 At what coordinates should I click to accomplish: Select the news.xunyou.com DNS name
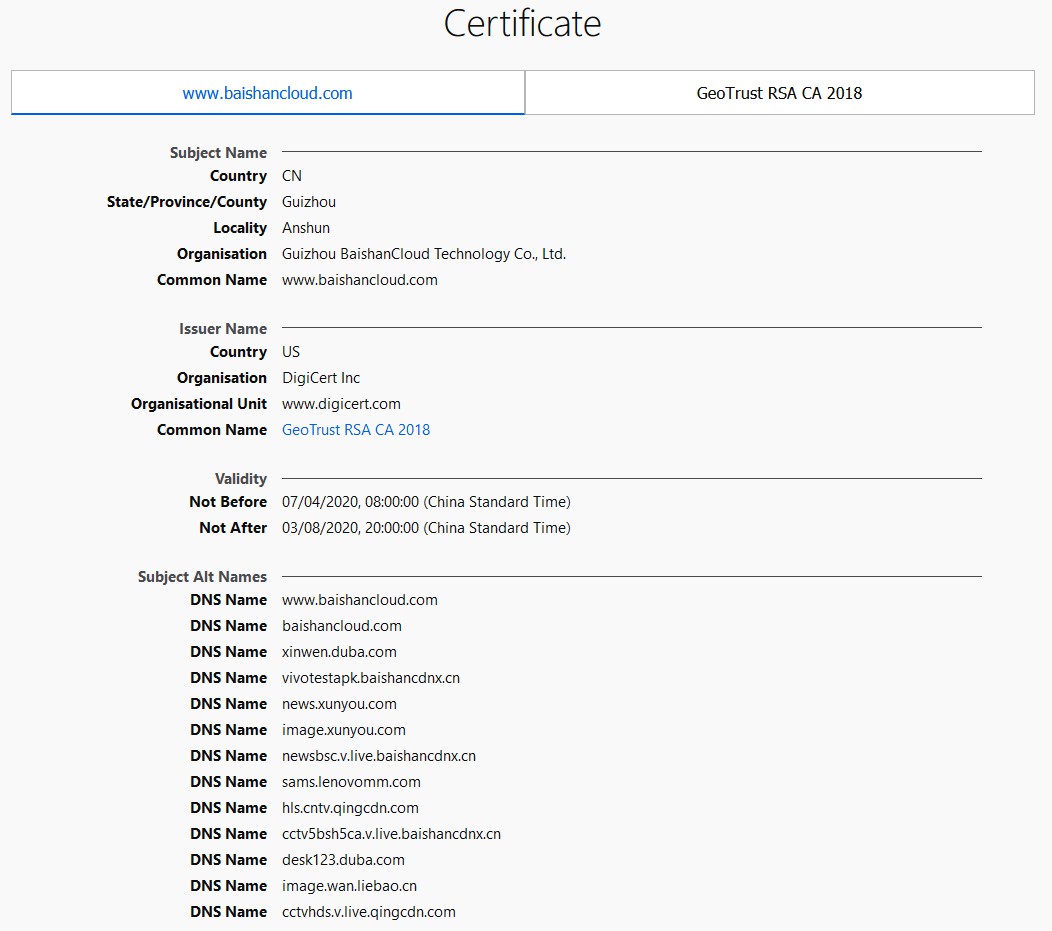(339, 704)
